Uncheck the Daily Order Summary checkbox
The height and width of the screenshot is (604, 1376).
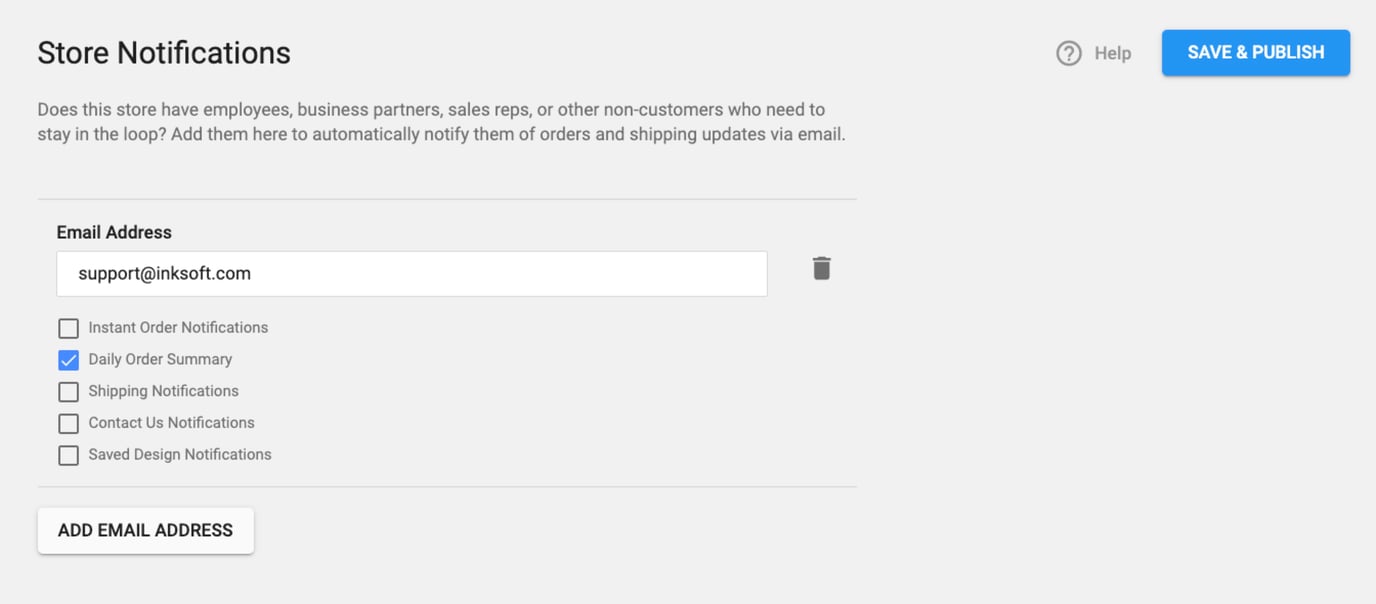[x=68, y=360]
